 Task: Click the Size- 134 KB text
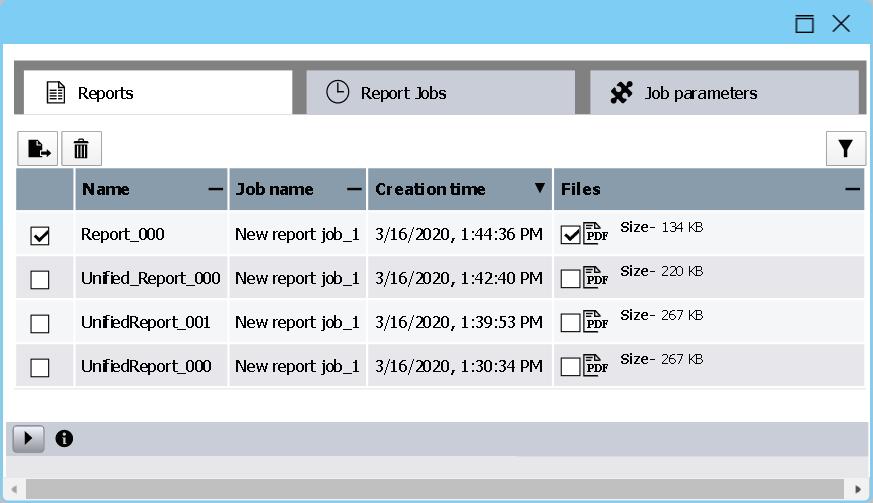661,227
